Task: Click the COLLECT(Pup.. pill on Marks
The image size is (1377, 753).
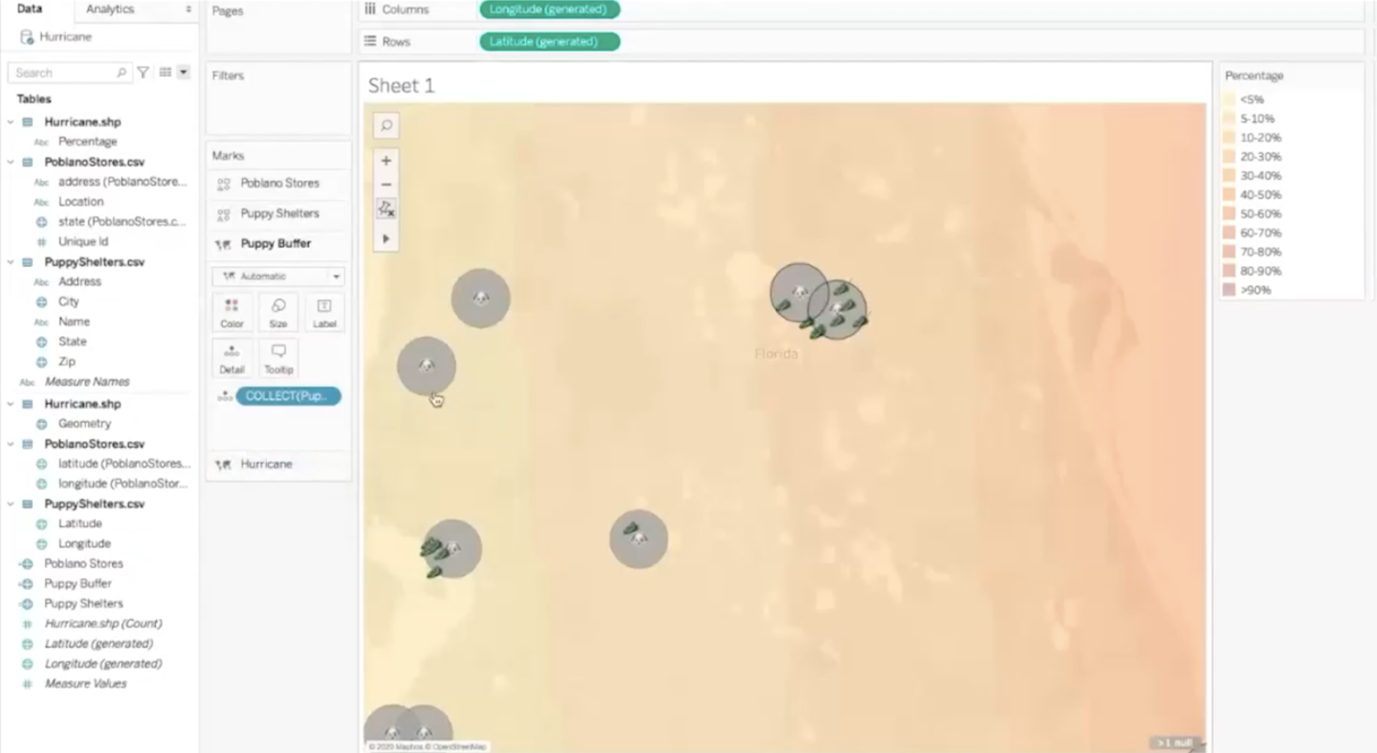Action: click(290, 396)
